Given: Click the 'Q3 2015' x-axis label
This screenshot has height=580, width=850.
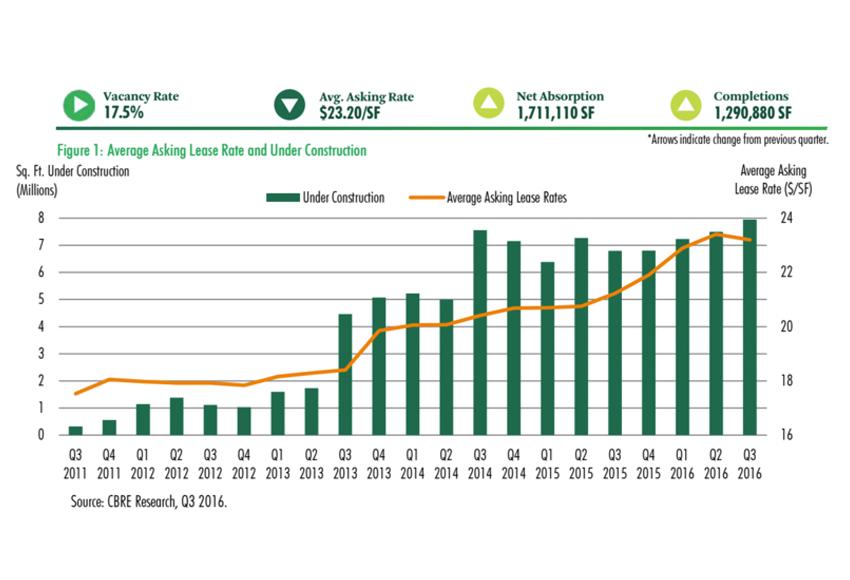Looking at the screenshot, I should (x=615, y=465).
